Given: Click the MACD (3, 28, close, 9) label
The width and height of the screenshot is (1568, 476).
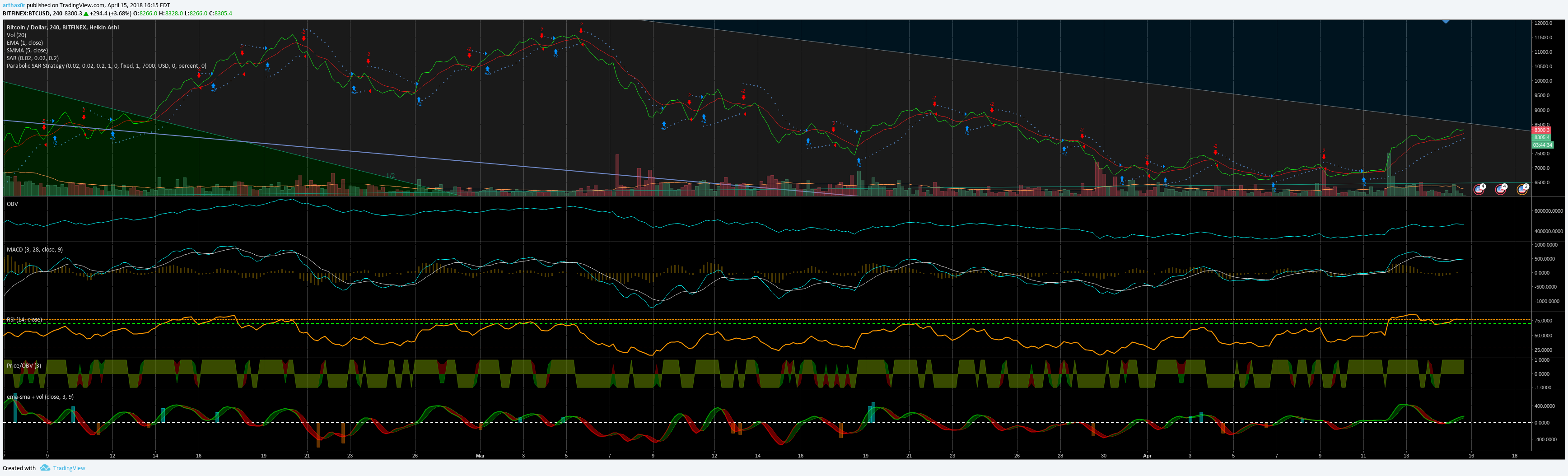Looking at the screenshot, I should [x=35, y=250].
